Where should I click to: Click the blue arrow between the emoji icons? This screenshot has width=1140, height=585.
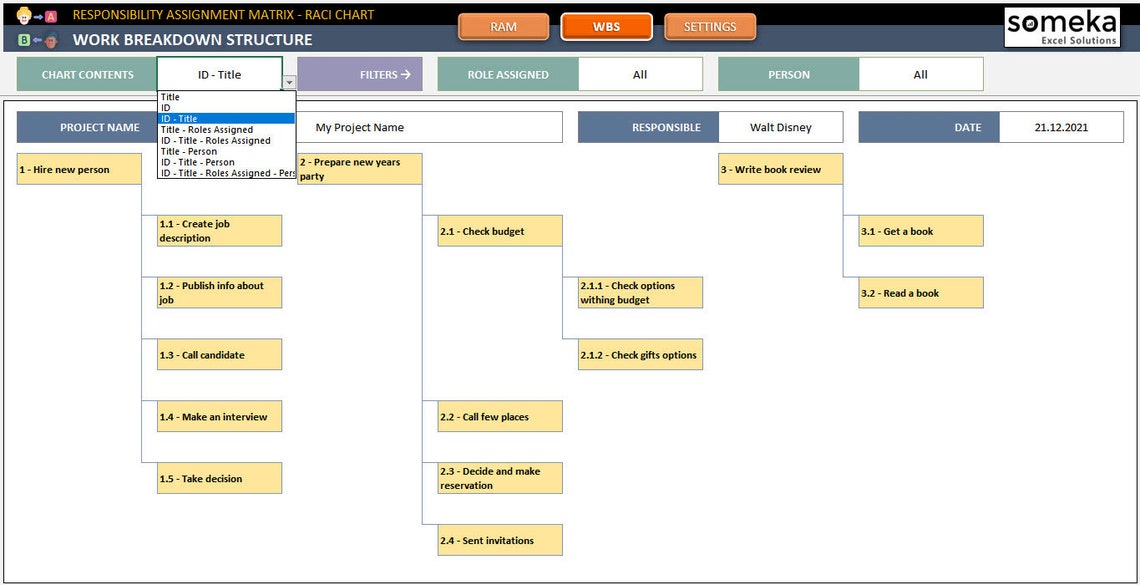[37, 16]
